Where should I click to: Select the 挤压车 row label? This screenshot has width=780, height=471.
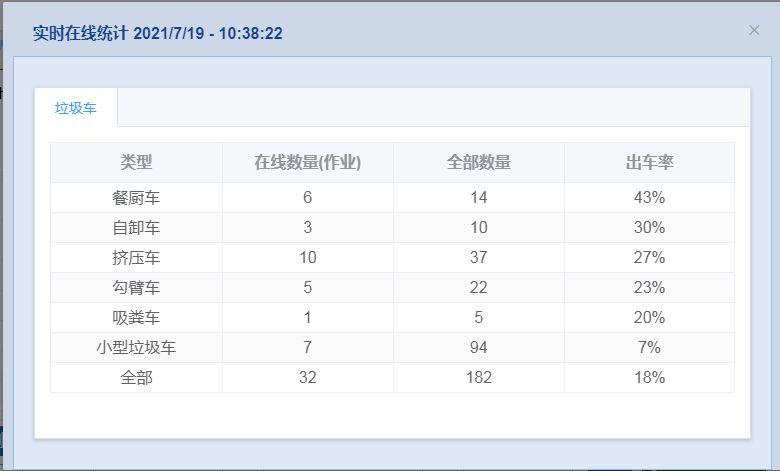[136, 258]
